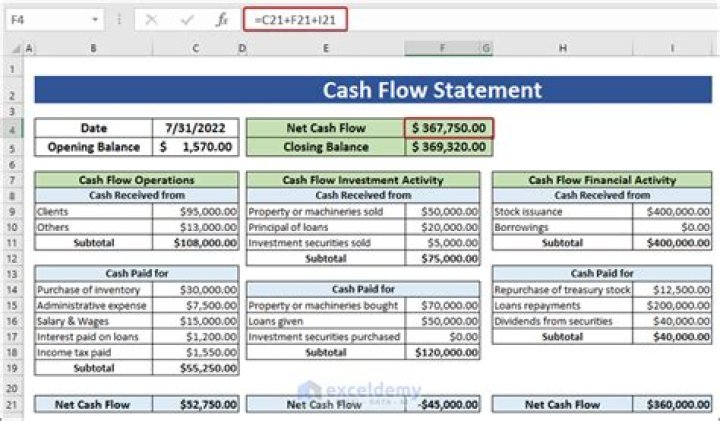The width and height of the screenshot is (720, 421).
Task: Select row 4 header
Action: [12, 130]
